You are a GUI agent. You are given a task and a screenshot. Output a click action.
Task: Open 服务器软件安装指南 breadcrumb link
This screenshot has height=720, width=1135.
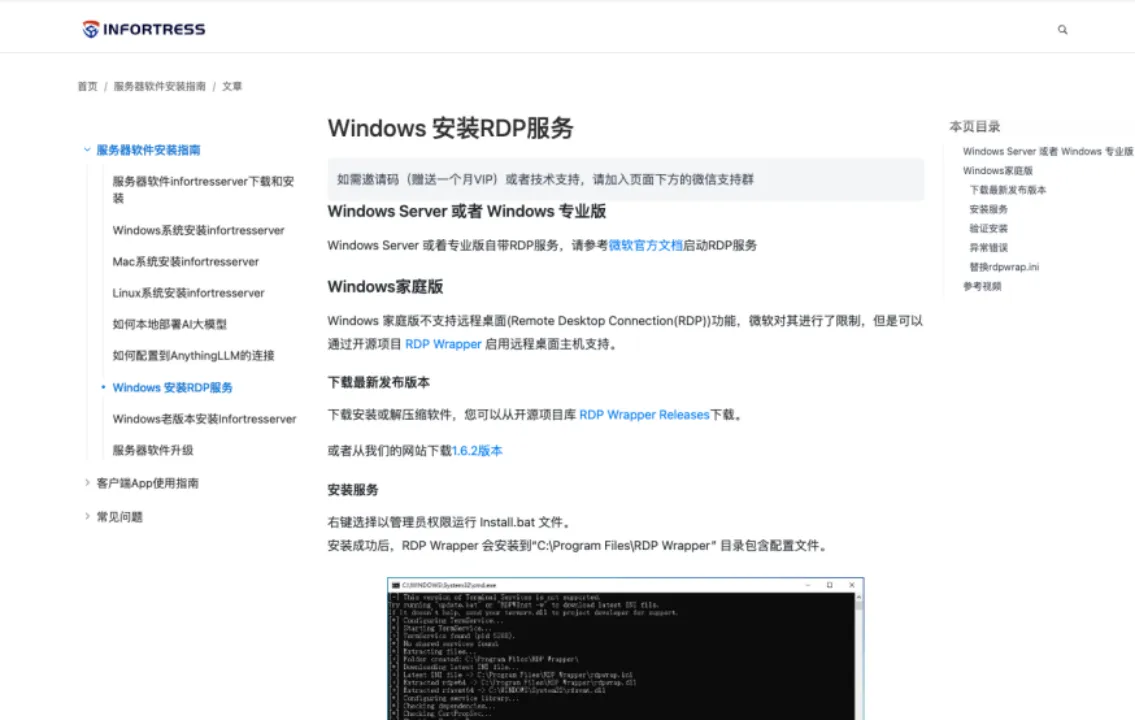pos(159,86)
